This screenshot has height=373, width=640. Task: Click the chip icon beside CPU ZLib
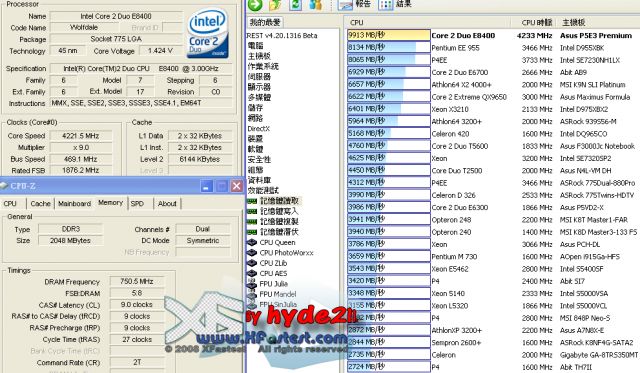[x=252, y=263]
